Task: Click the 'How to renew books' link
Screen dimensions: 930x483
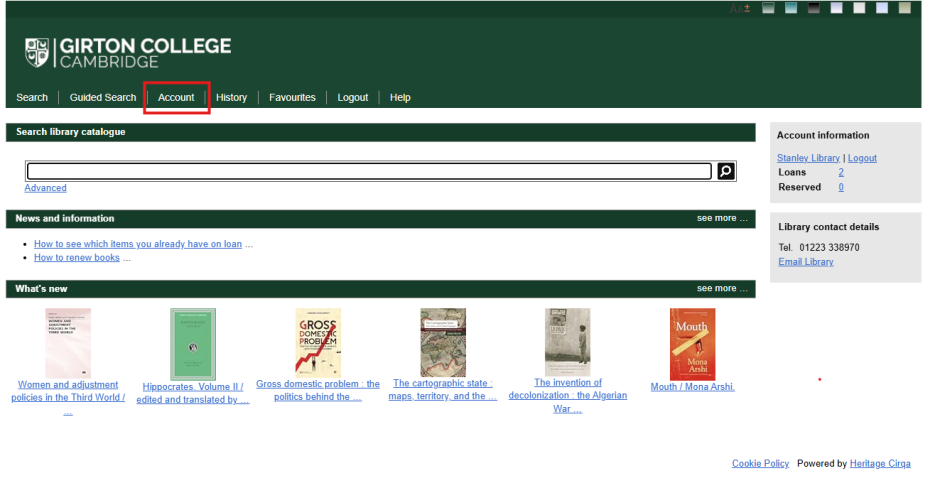Action: (77, 257)
